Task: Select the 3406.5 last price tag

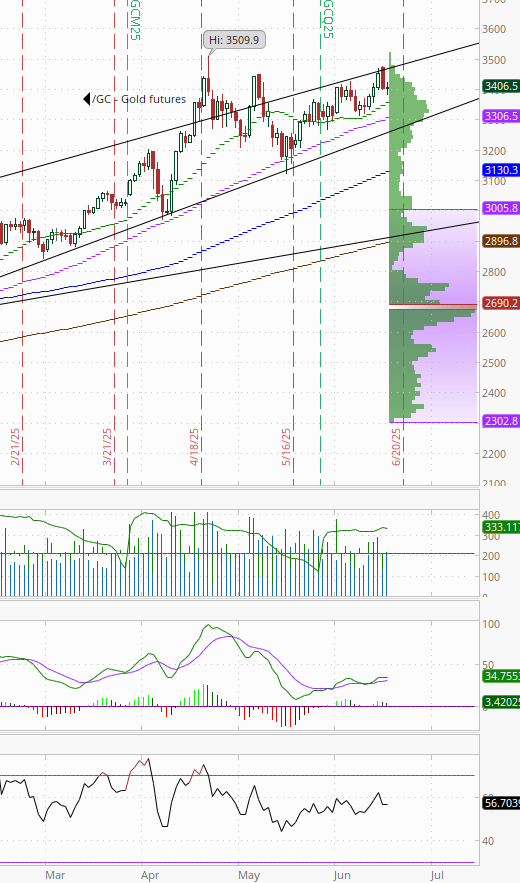Action: pyautogui.click(x=500, y=86)
